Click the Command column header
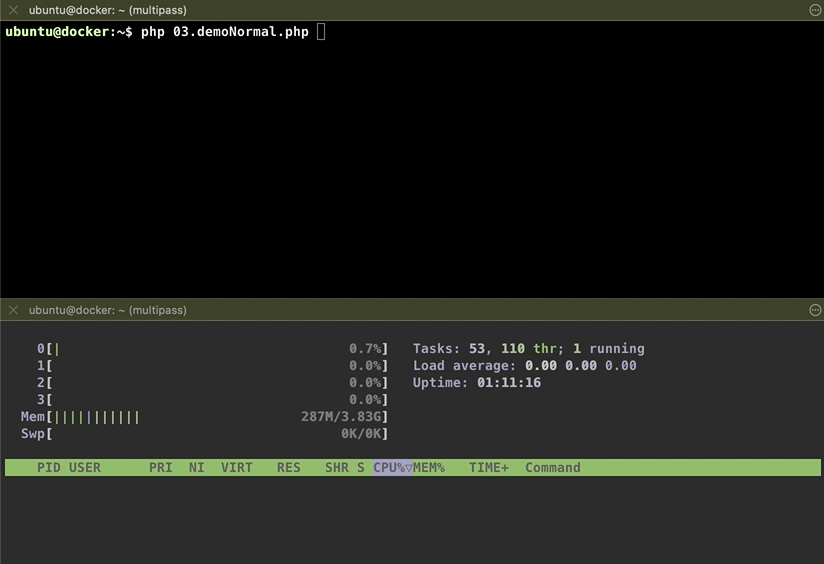This screenshot has height=564, width=824. pos(553,467)
